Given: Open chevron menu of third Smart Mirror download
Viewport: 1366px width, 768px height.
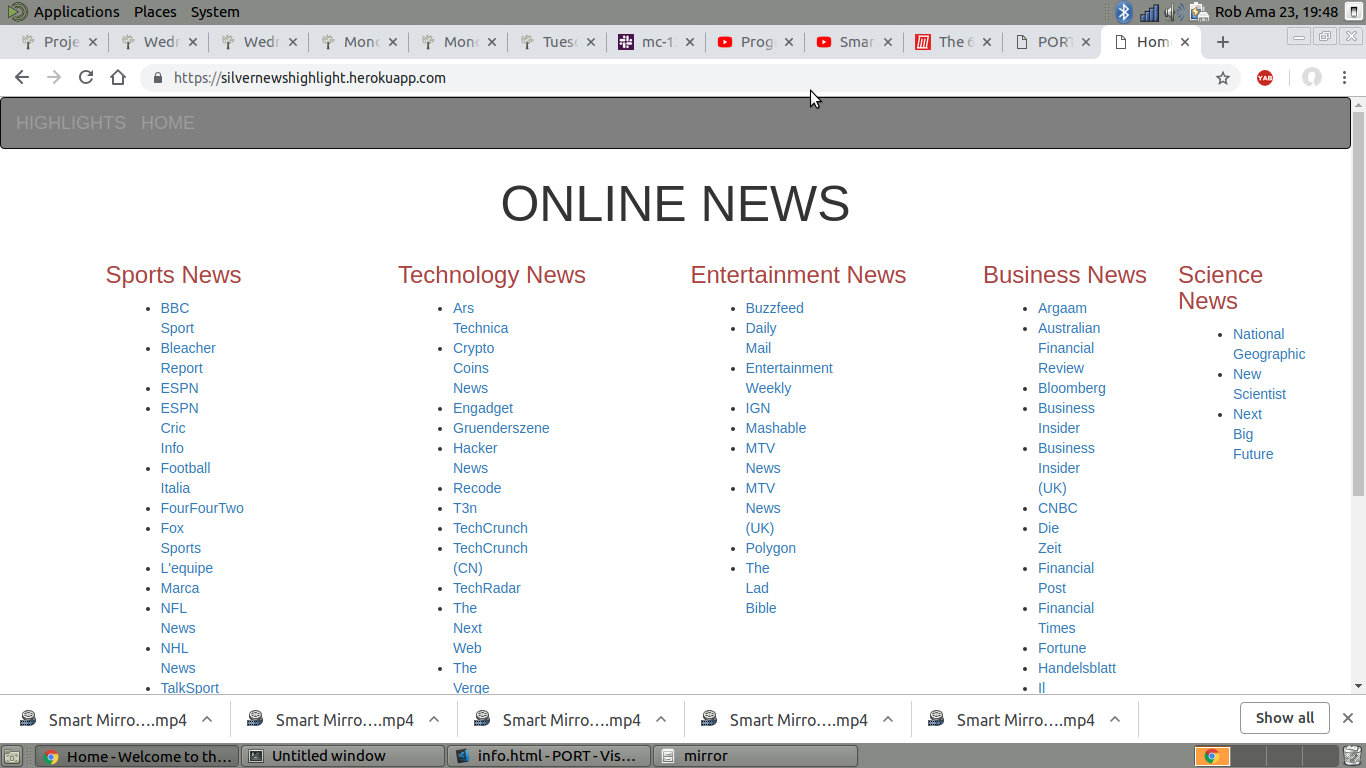Looking at the screenshot, I should point(661,719).
